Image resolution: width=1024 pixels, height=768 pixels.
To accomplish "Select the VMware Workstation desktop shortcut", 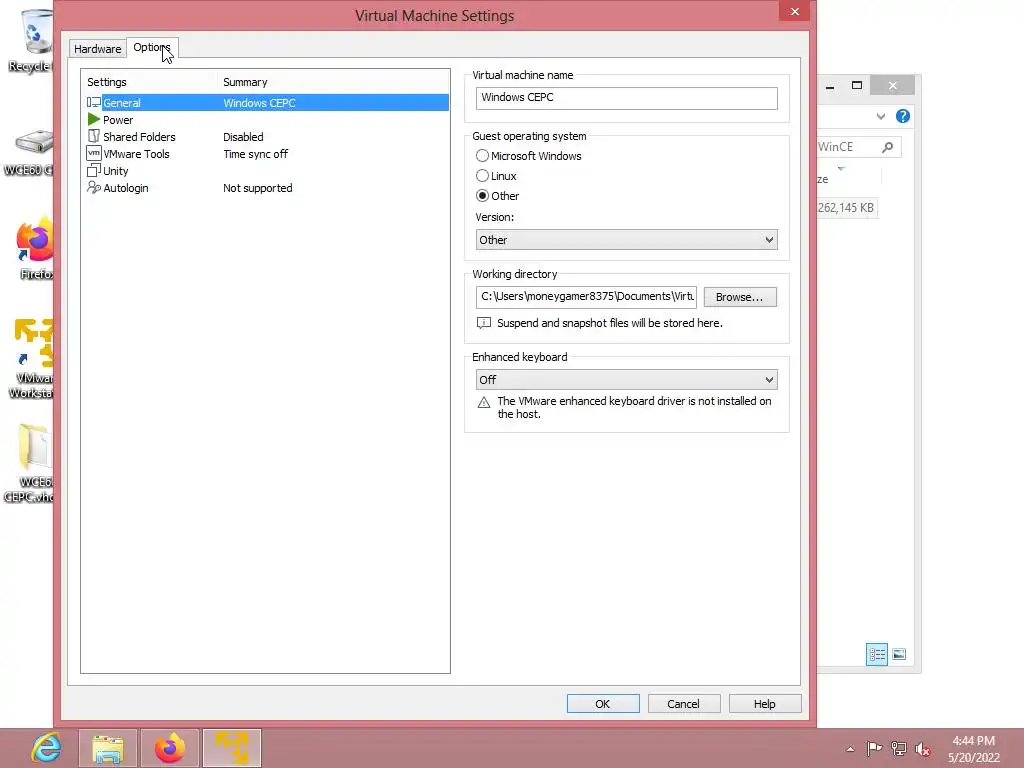I will [x=31, y=358].
